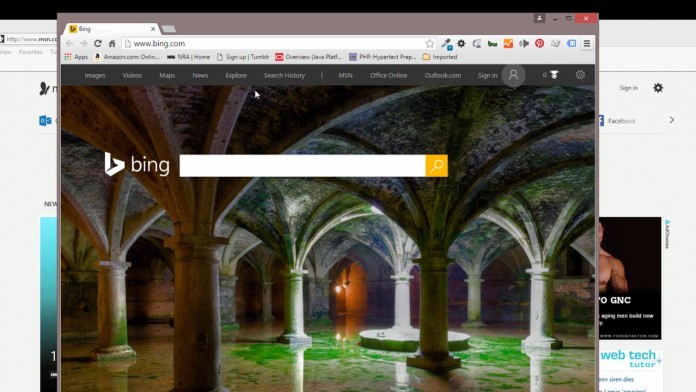Open the Bing rewards medal icon
Image resolution: width=696 pixels, height=392 pixels.
554,75
